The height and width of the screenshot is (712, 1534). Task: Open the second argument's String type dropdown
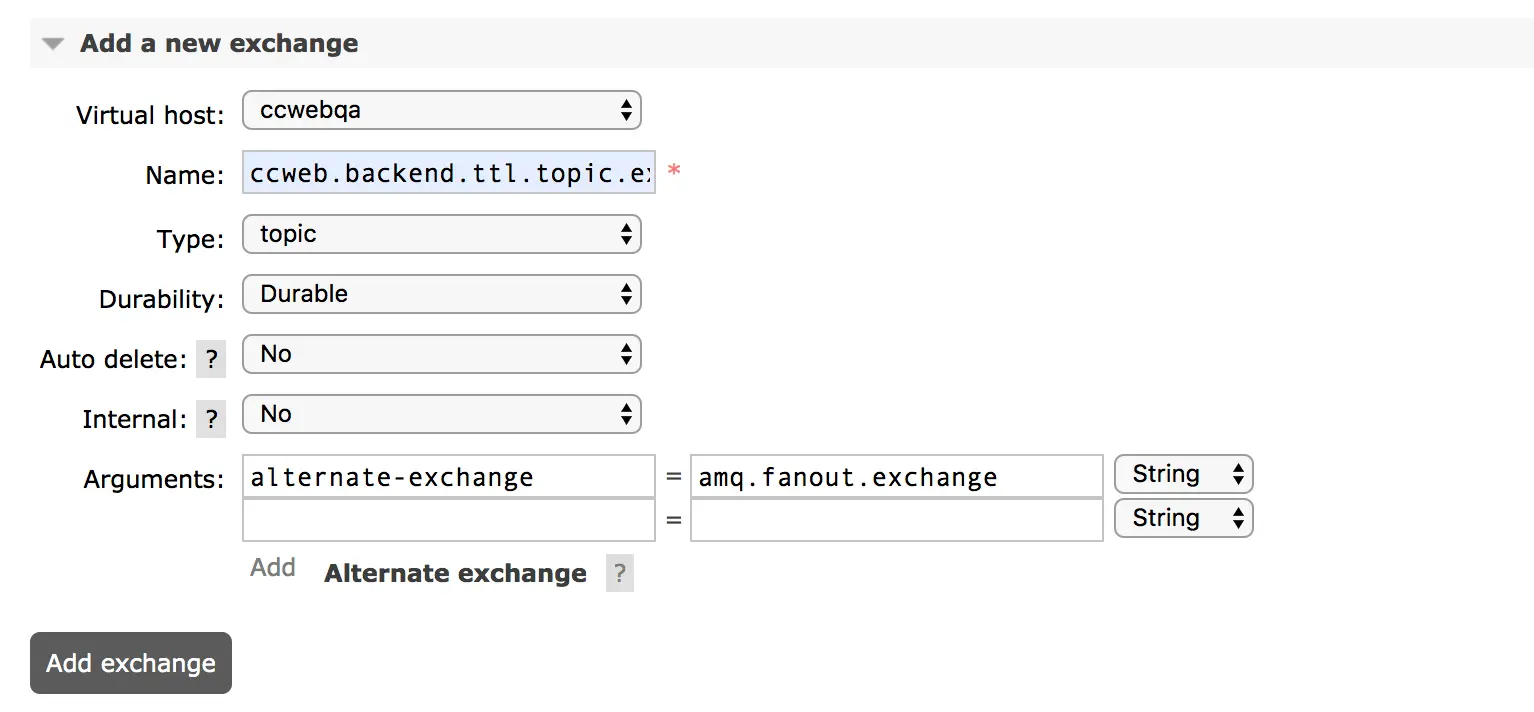pos(1183,519)
